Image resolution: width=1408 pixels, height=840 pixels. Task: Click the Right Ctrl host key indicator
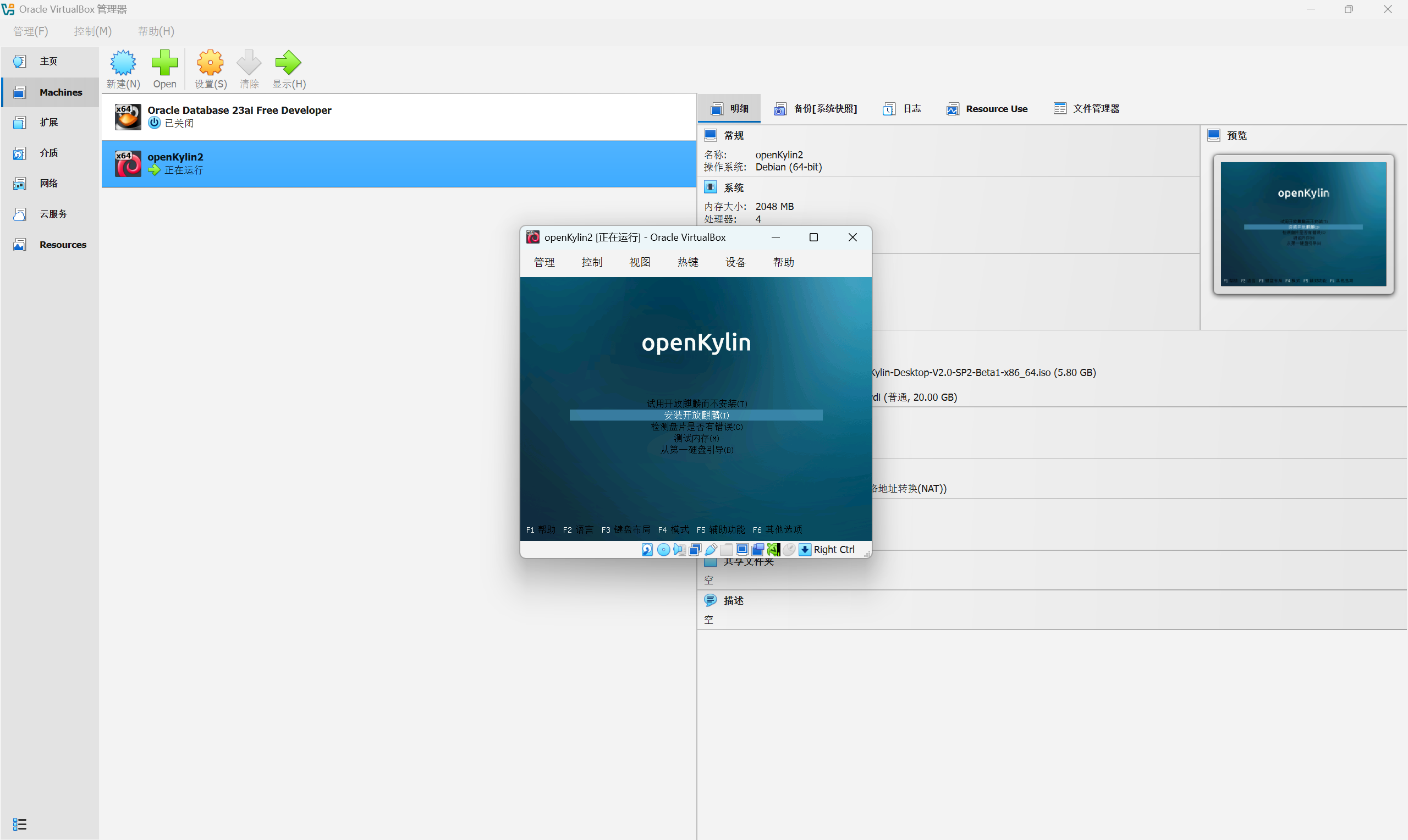[833, 550]
